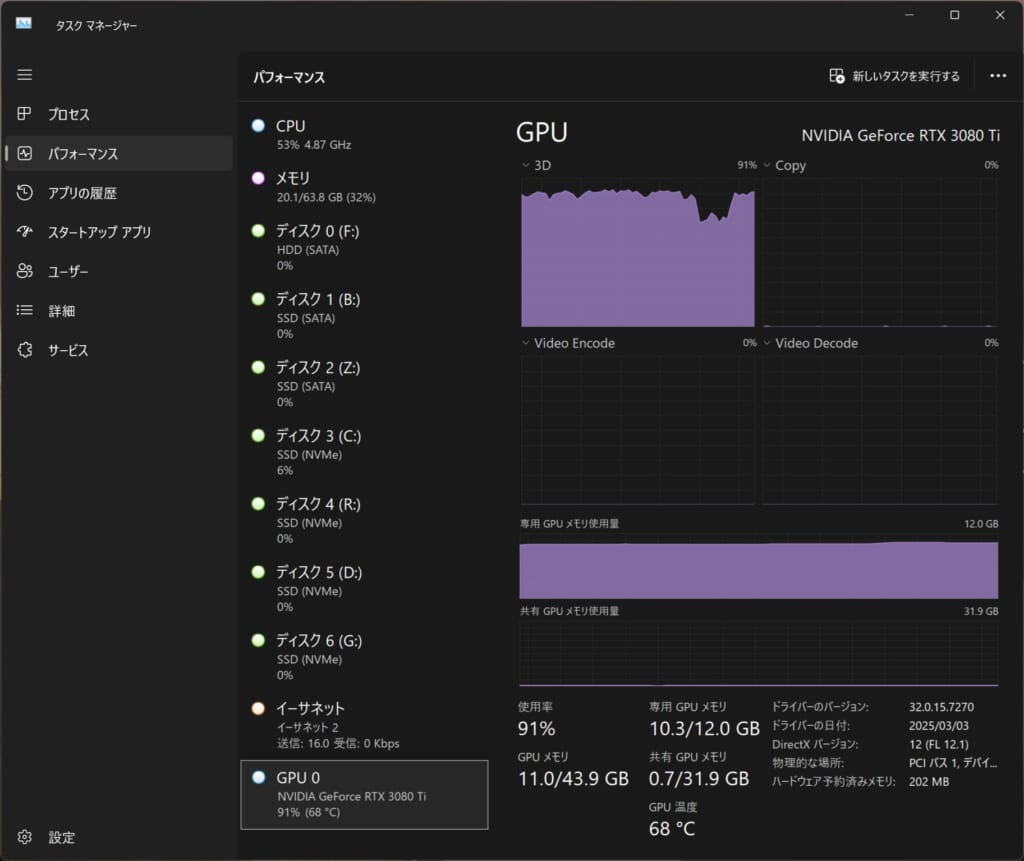Change the Video Encode graph dropdown
Image resolution: width=1024 pixels, height=861 pixels.
point(526,343)
